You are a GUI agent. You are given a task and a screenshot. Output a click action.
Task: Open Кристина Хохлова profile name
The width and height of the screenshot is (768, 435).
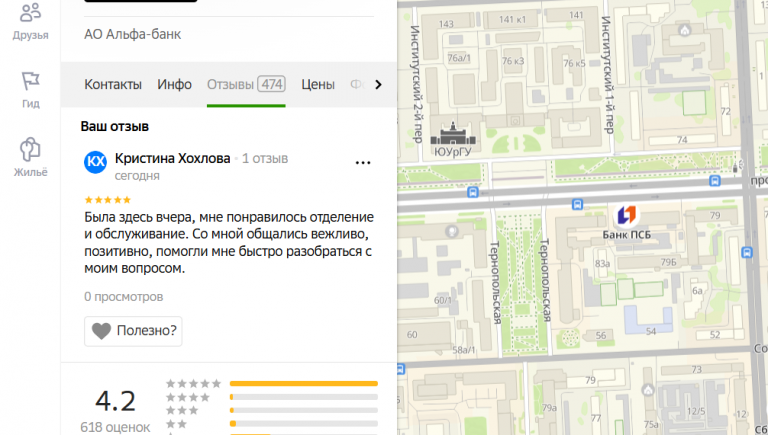pyautogui.click(x=172, y=158)
